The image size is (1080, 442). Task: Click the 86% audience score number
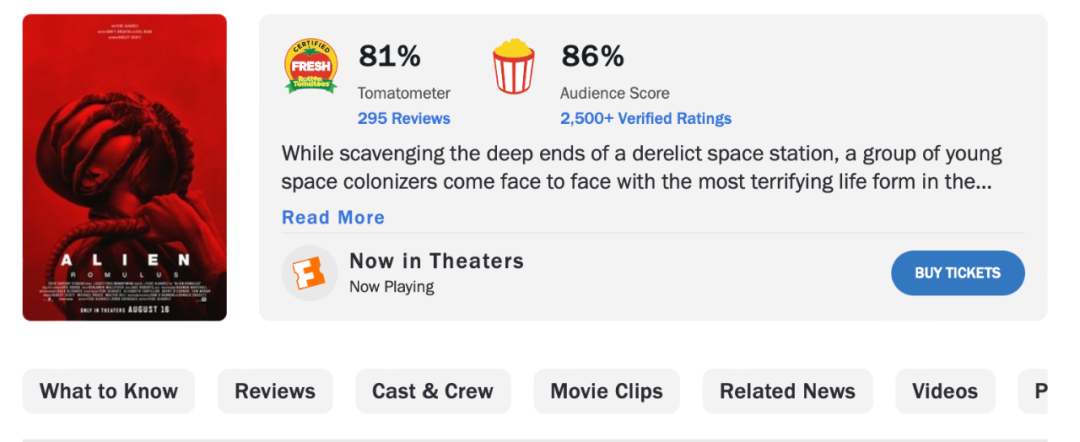tap(593, 56)
